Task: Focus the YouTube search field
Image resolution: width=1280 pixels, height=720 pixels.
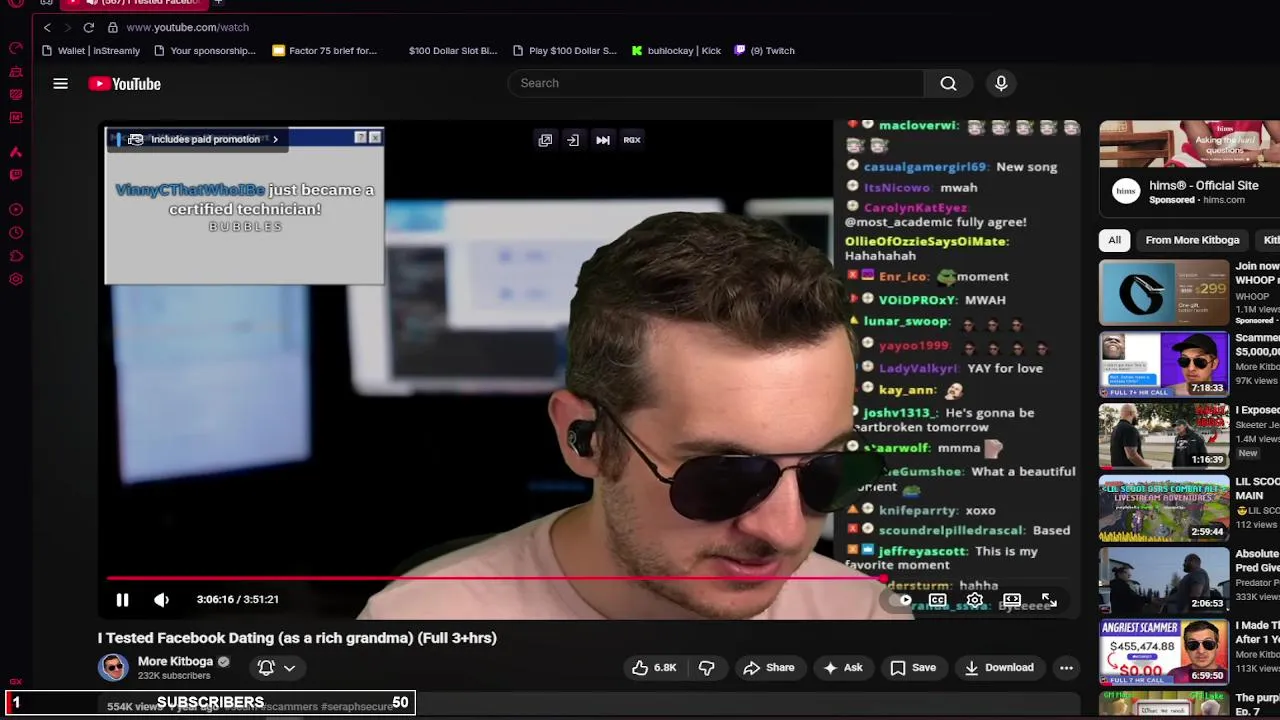Action: pos(716,83)
